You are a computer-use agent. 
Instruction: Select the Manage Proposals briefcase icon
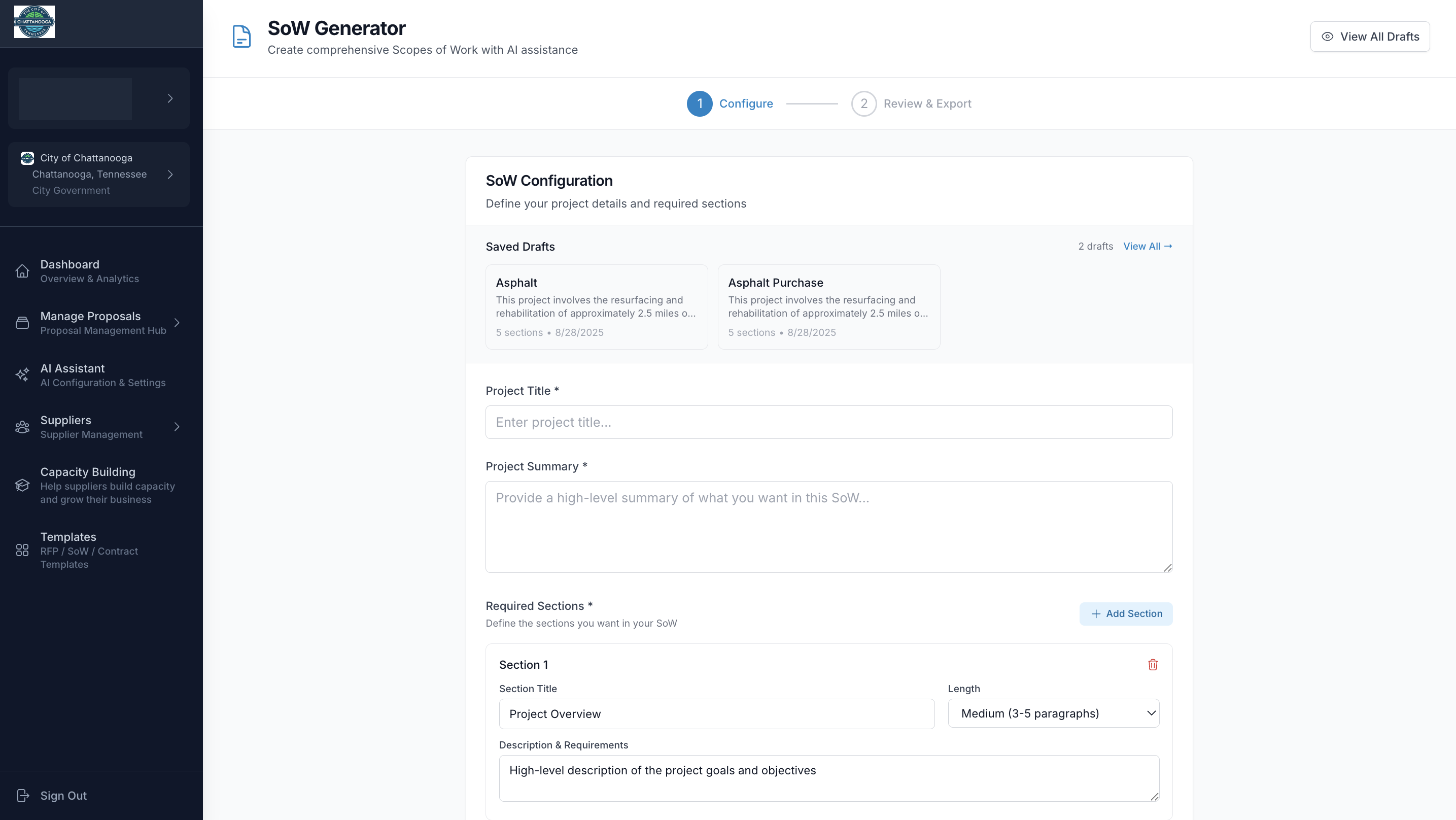tap(22, 322)
